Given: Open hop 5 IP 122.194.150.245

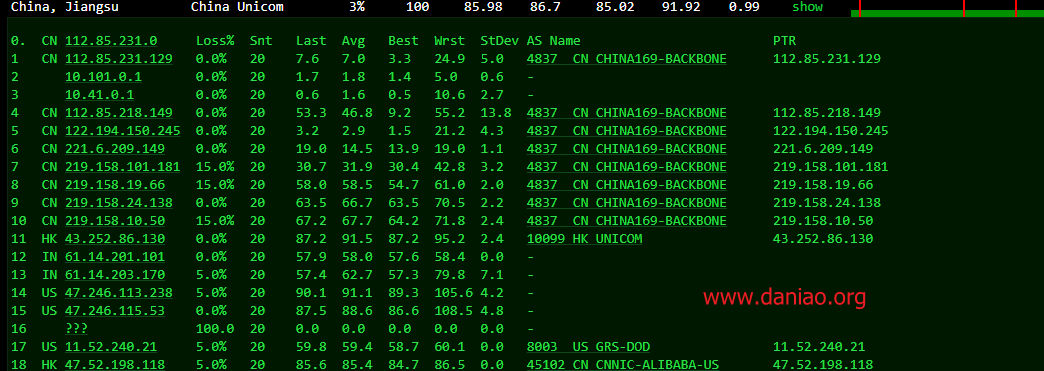Looking at the screenshot, I should pyautogui.click(x=123, y=131).
